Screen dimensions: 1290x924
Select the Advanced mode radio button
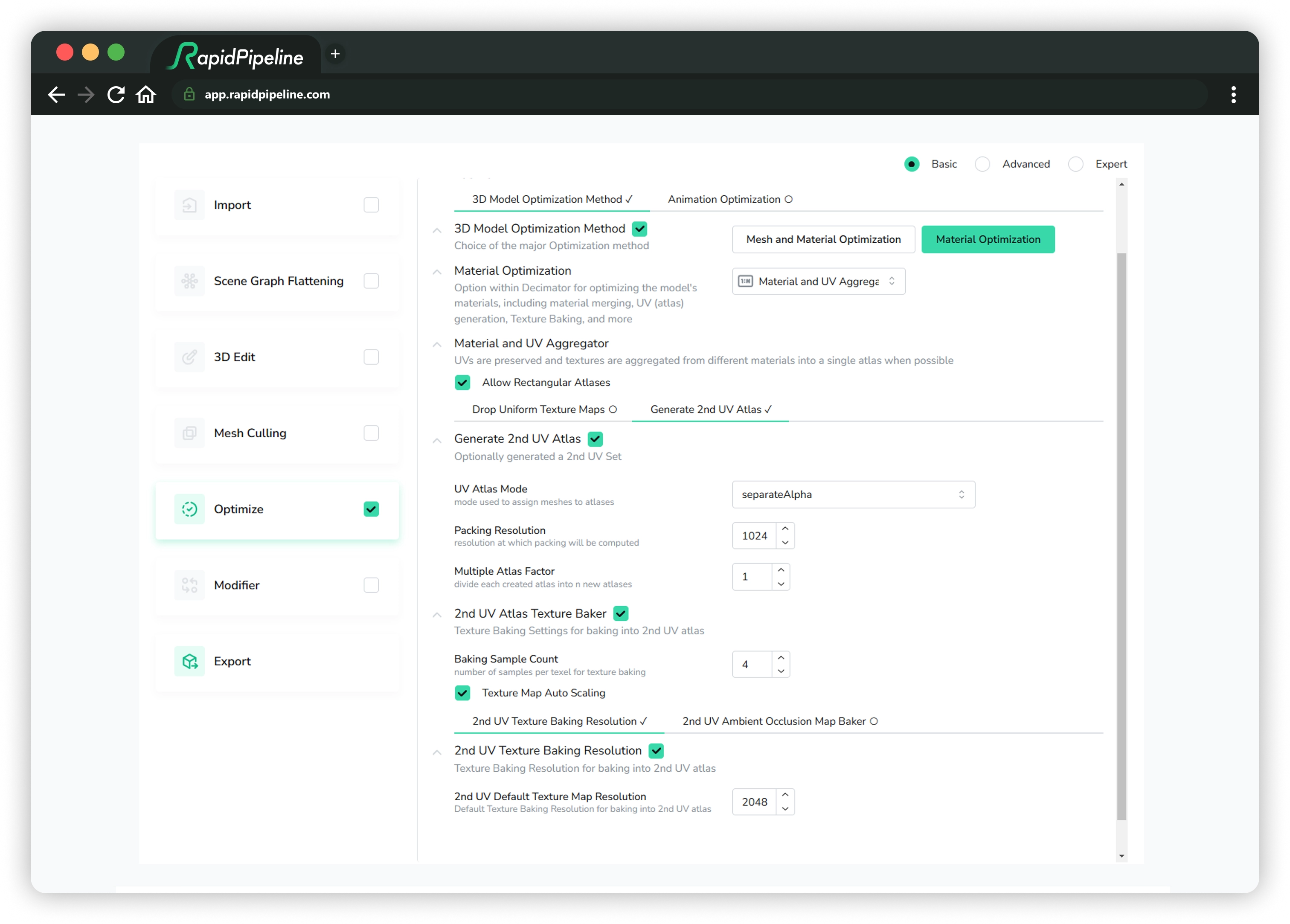click(982, 164)
